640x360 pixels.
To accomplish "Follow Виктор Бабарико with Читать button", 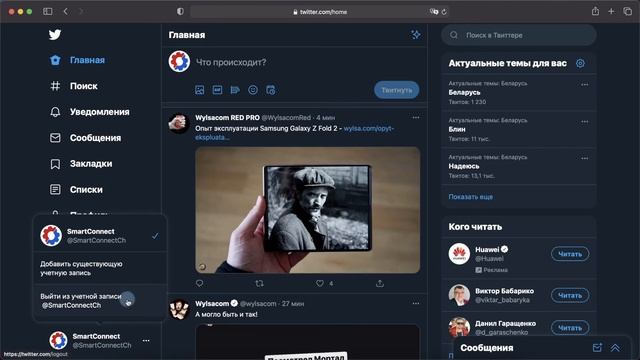I will [570, 295].
